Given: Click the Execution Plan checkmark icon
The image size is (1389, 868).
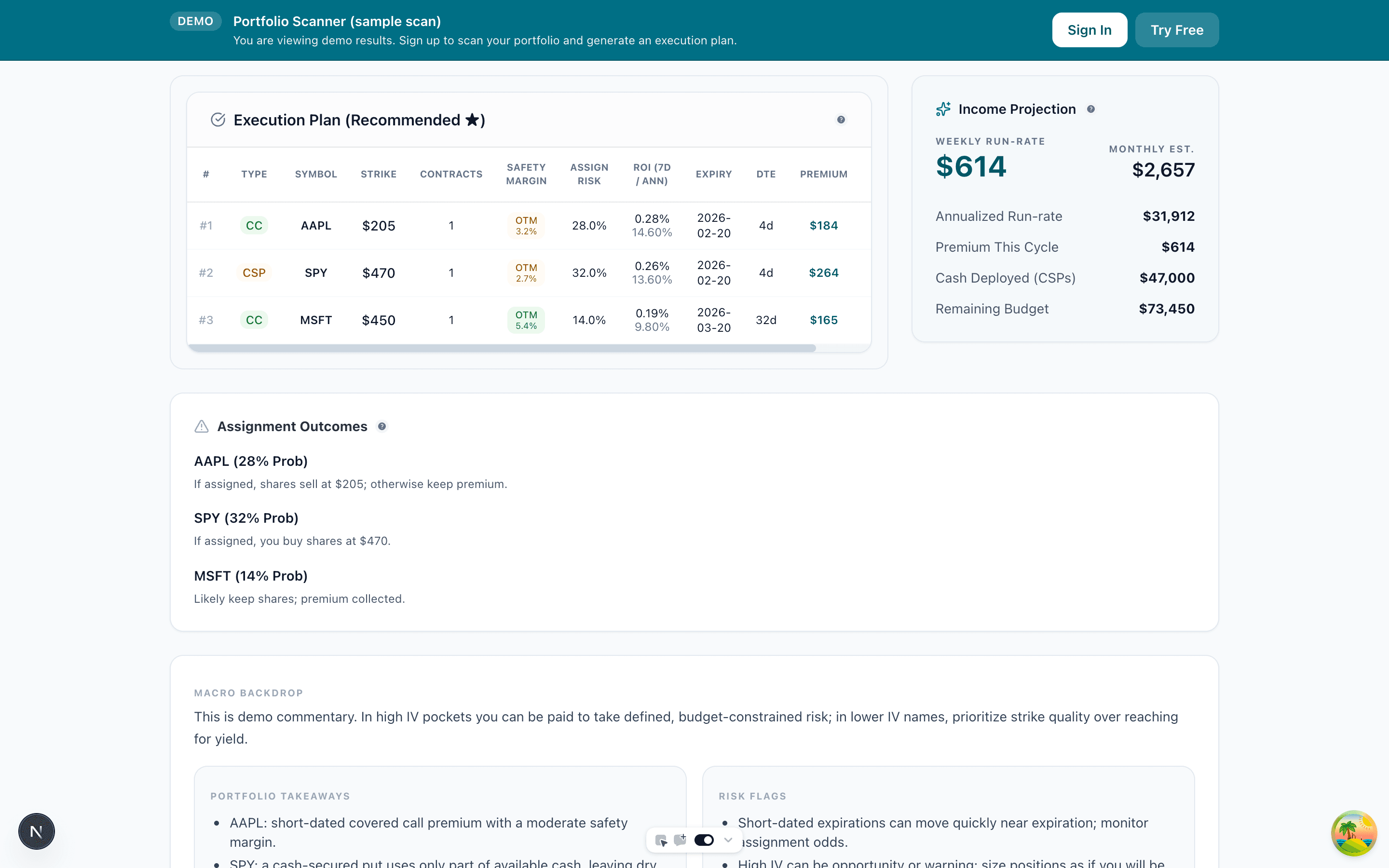Looking at the screenshot, I should coord(218,120).
